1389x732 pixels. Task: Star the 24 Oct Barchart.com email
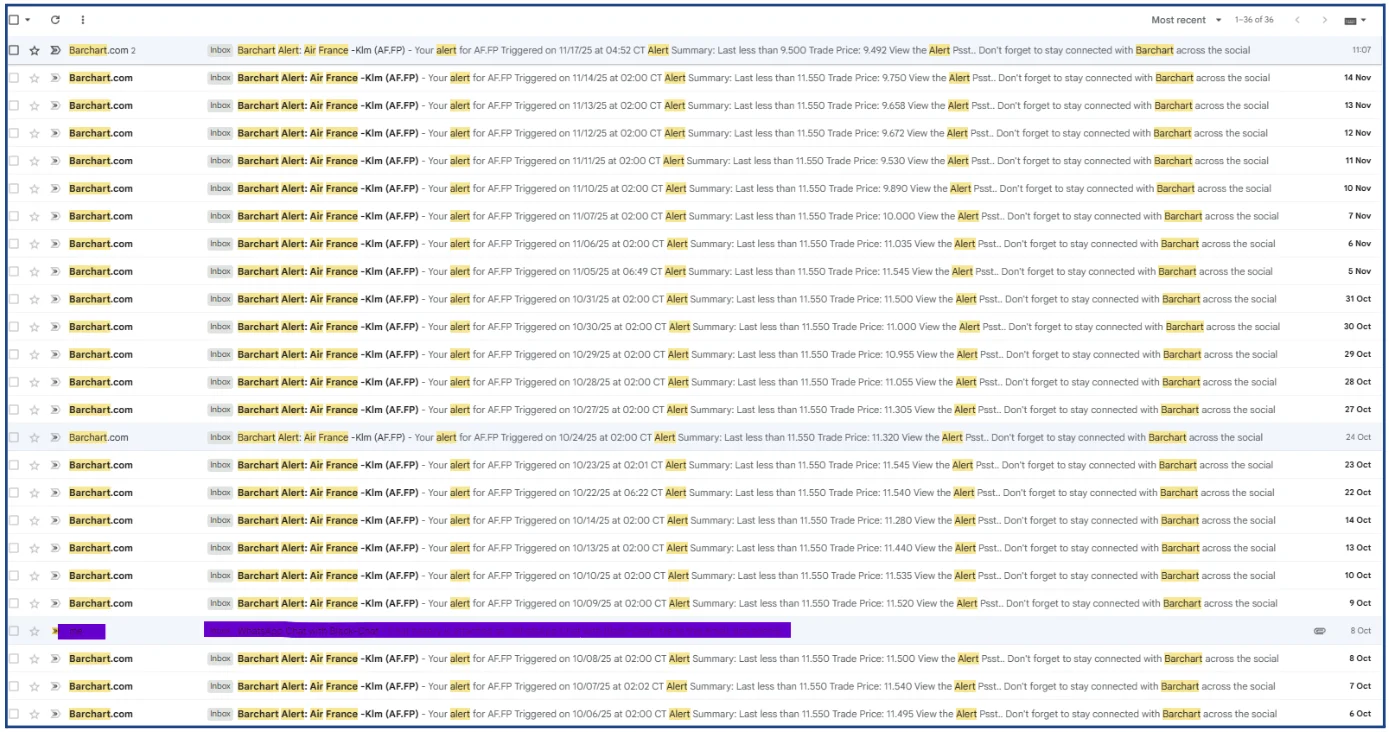(35, 436)
